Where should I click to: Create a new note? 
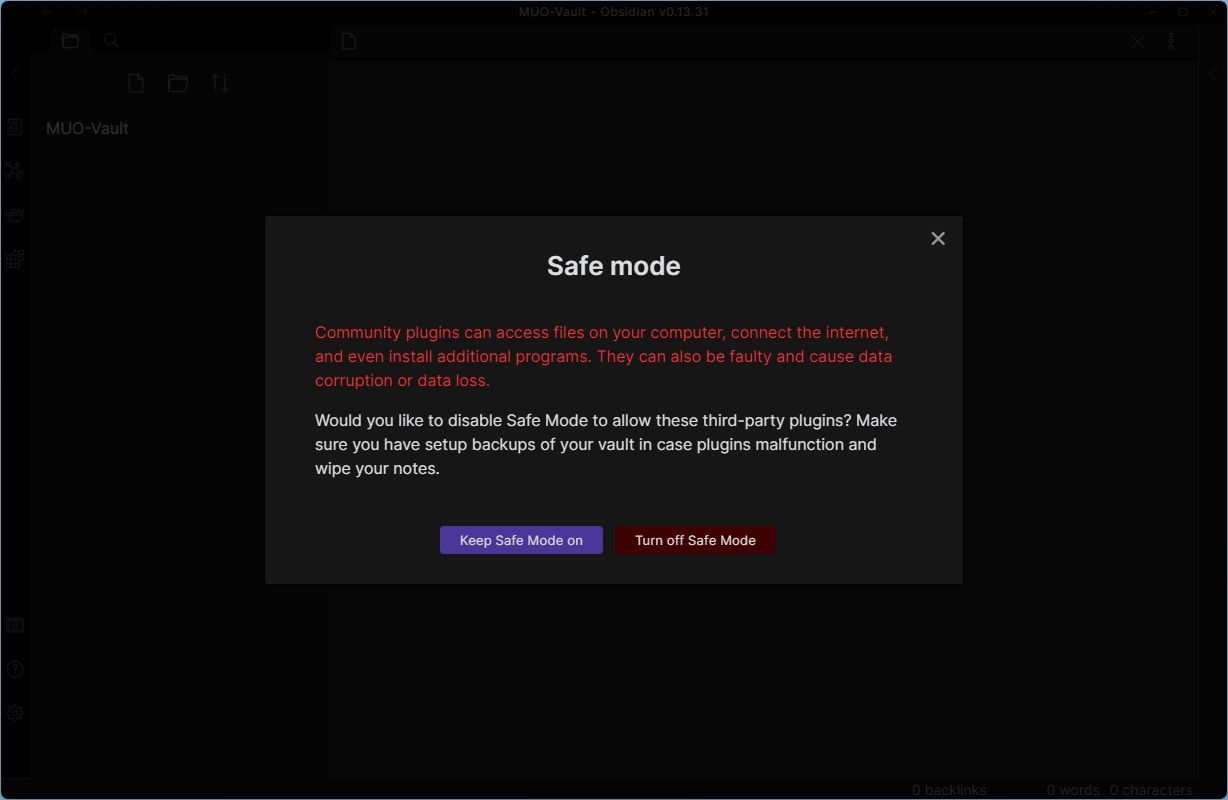click(x=136, y=83)
